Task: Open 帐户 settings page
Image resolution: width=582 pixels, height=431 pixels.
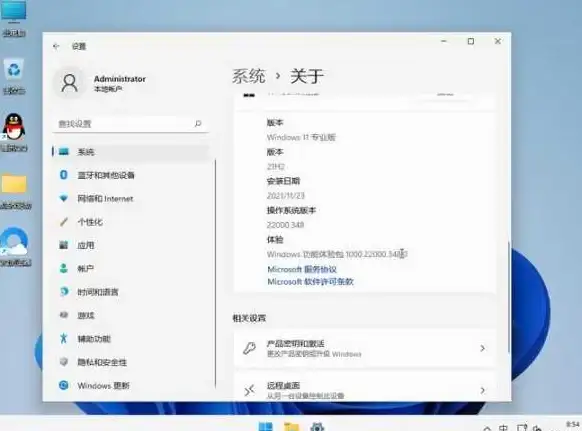Action: click(131, 268)
